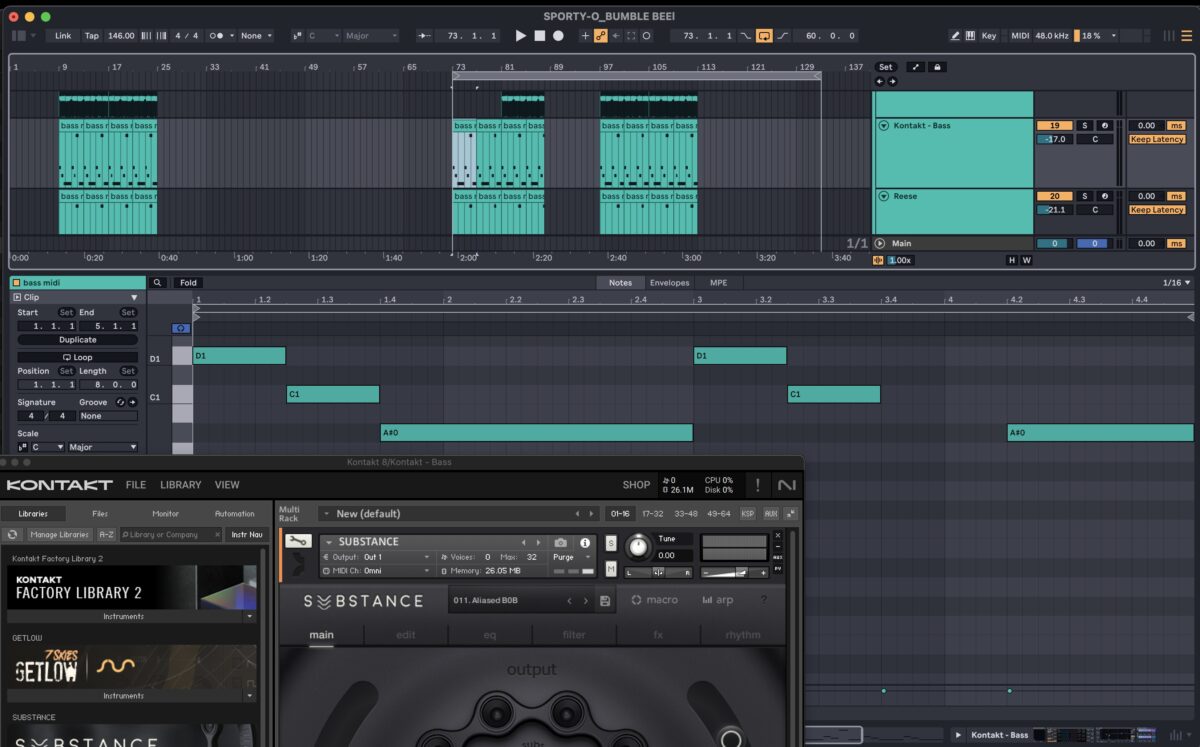Screen dimensions: 1200x747
Task: Click the Stop transport button
Action: pos(540,35)
